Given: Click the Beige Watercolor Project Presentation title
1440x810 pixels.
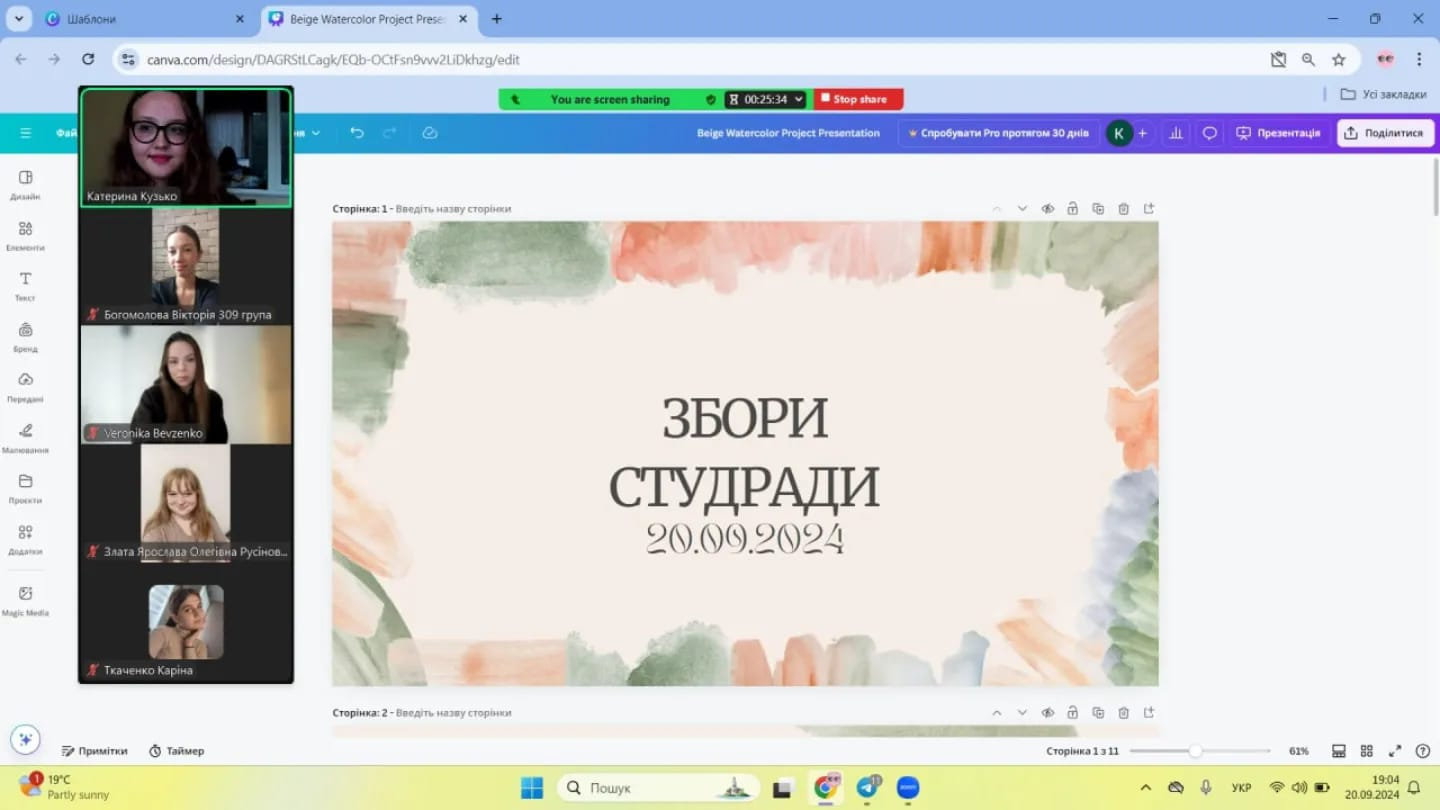Looking at the screenshot, I should 788,133.
